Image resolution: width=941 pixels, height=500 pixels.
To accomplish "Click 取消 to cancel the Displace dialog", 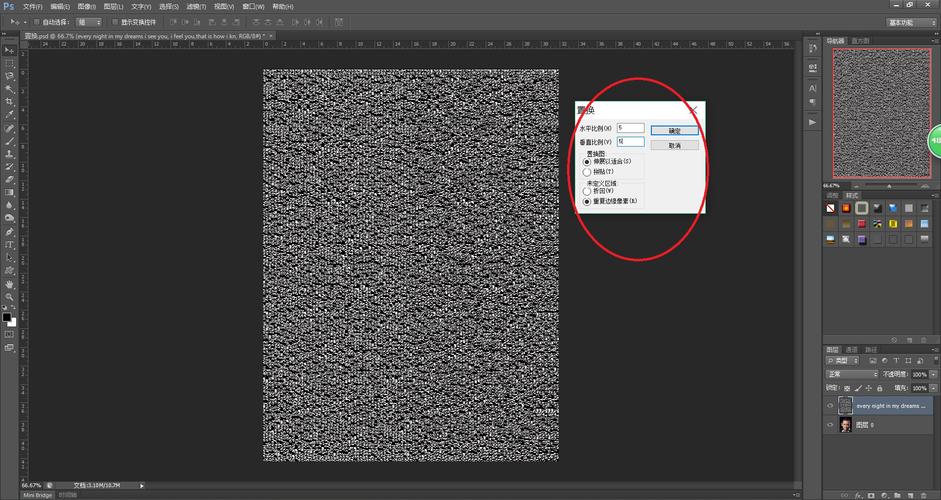I will tap(674, 146).
